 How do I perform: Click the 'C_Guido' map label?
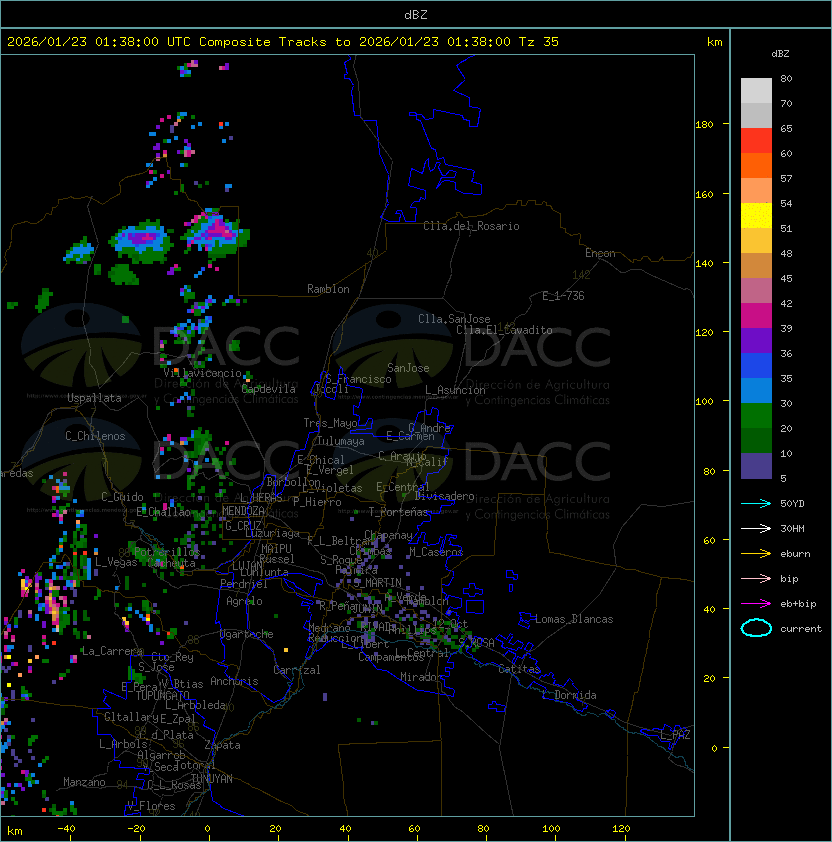click(x=122, y=497)
